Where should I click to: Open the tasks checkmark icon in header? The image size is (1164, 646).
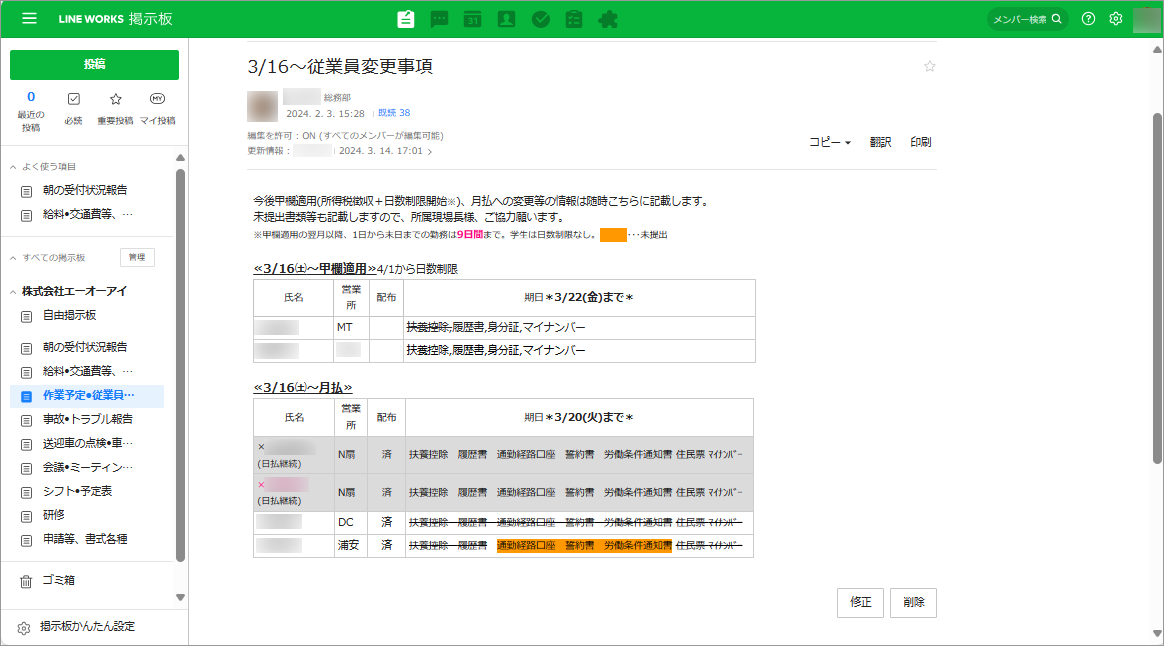541,19
